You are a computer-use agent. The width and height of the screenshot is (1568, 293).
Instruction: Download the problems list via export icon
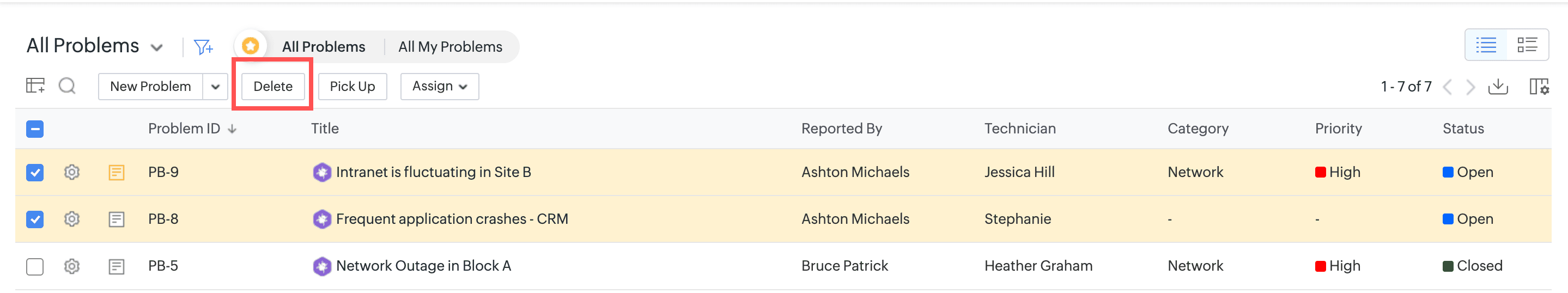1498,87
